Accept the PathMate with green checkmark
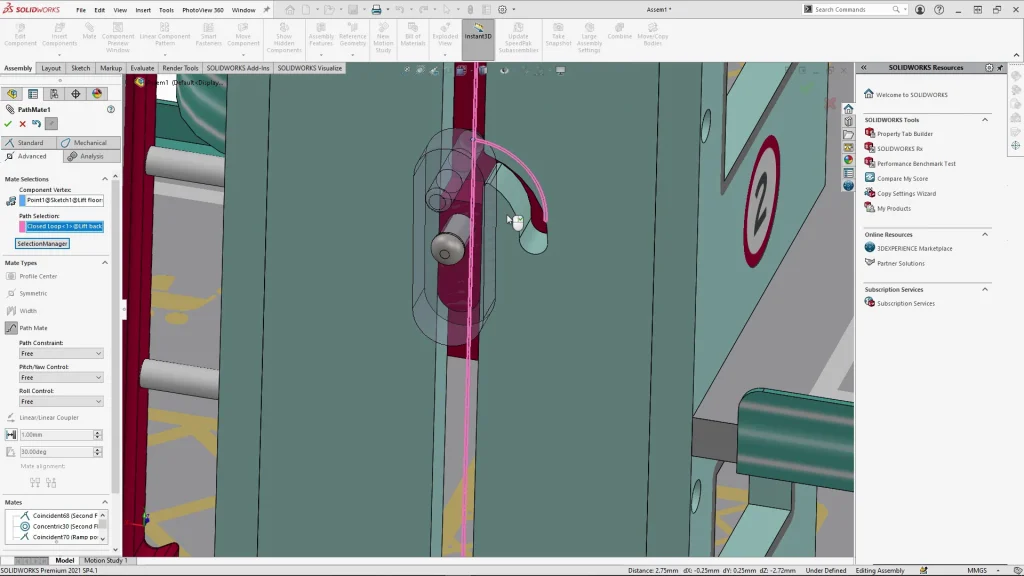 coord(8,124)
